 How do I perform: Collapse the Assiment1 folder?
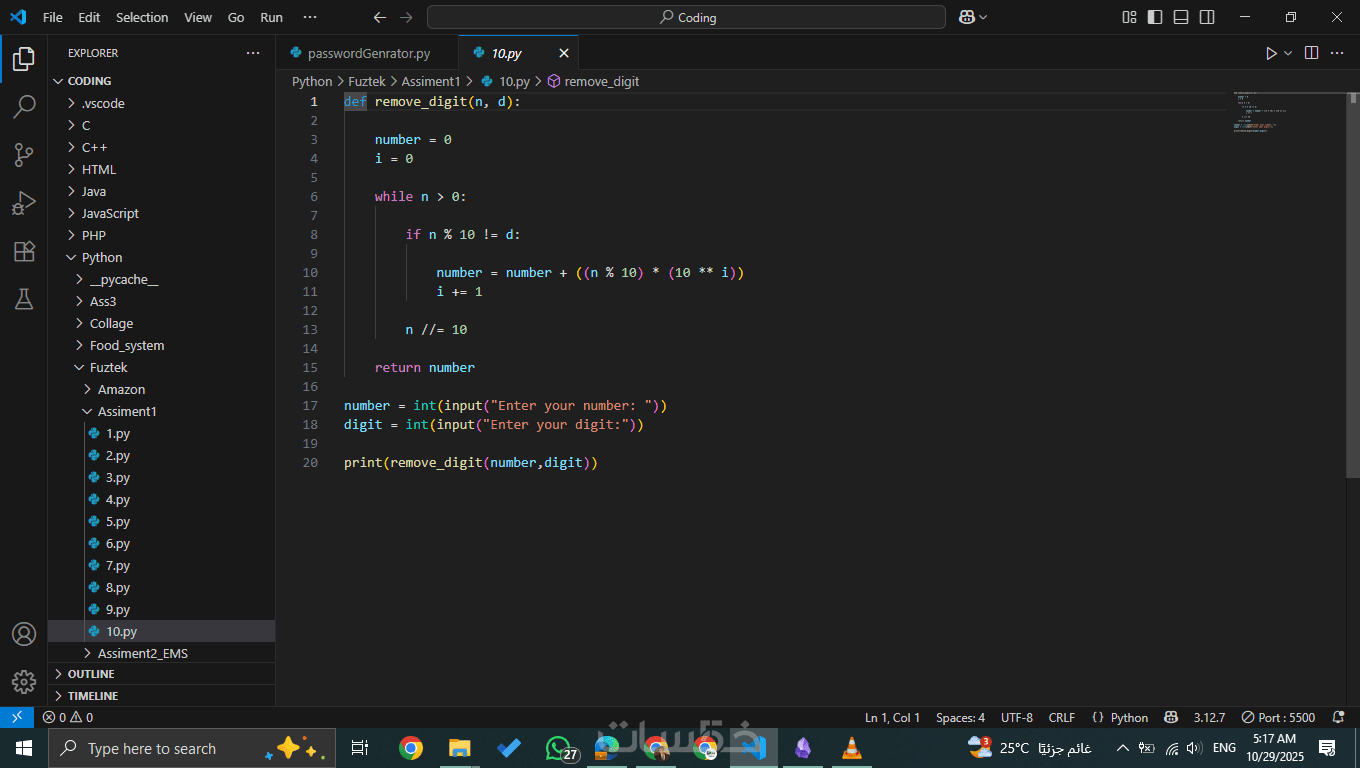pyautogui.click(x=127, y=411)
